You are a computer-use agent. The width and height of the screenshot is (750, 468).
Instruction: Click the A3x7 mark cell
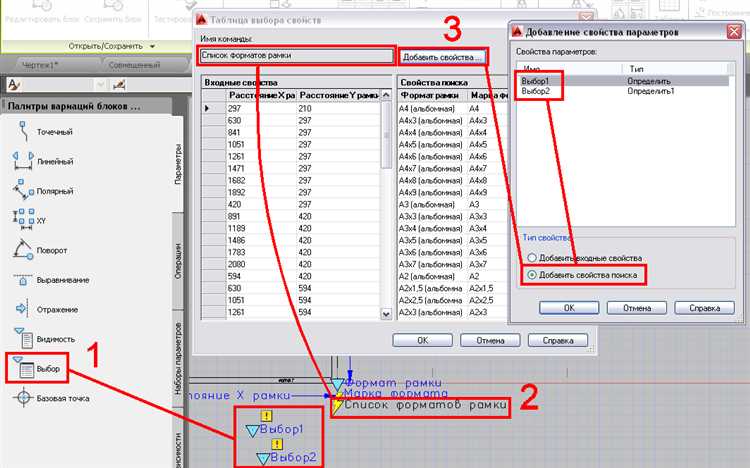click(x=486, y=264)
